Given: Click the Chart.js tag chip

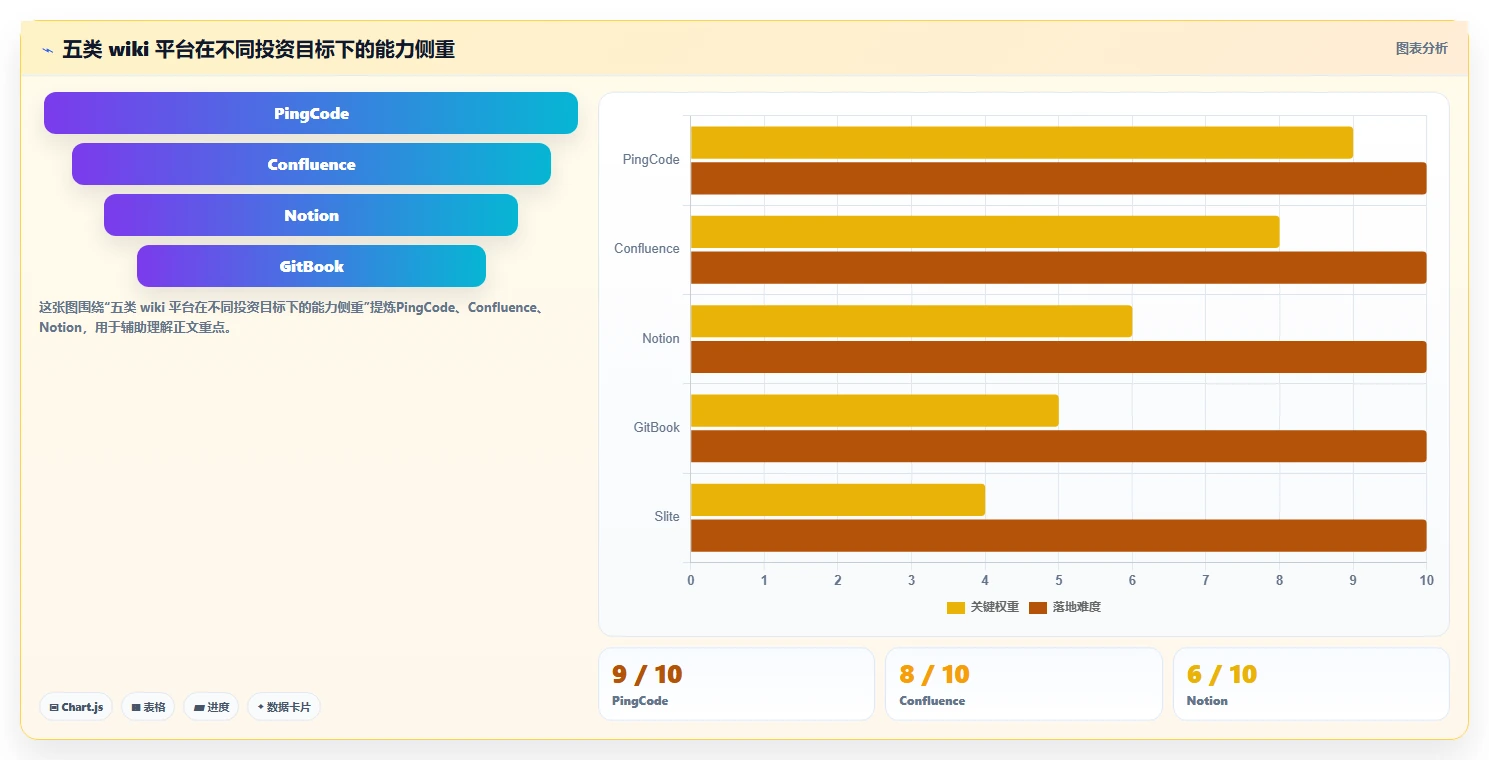Looking at the screenshot, I should pyautogui.click(x=77, y=707).
